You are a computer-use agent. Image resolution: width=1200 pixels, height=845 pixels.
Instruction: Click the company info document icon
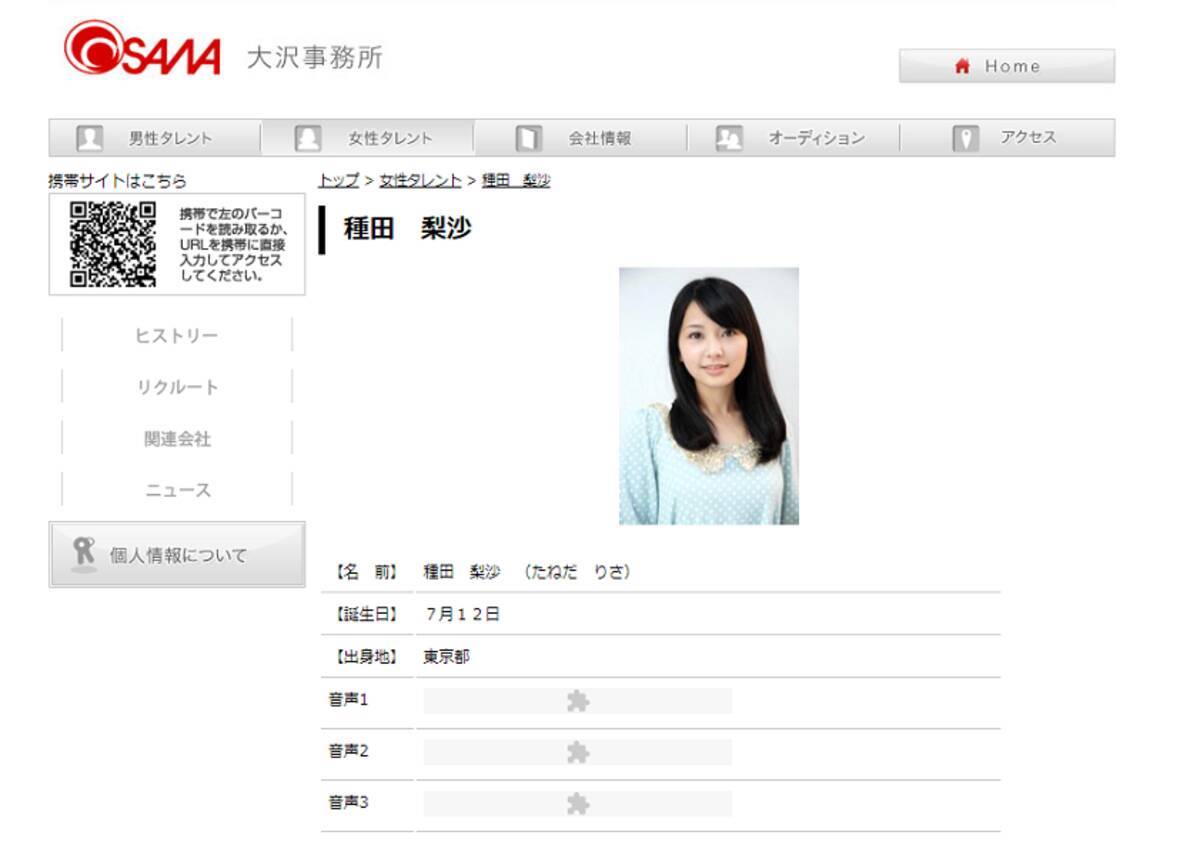pos(528,138)
